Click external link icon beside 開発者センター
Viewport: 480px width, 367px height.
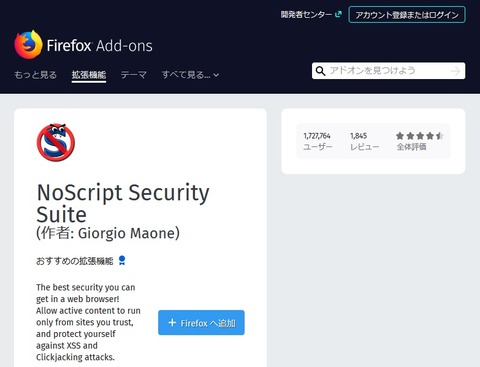tap(338, 14)
